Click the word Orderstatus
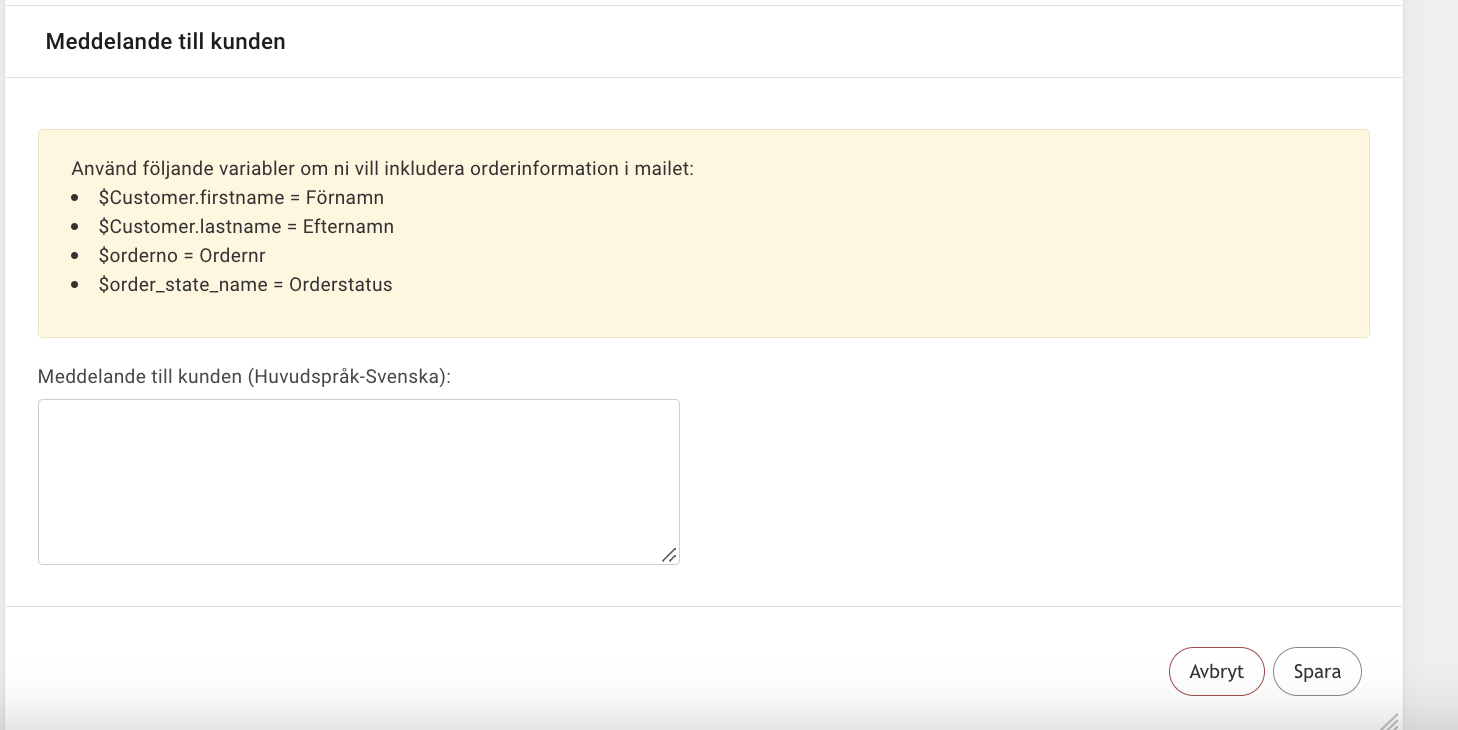 341,284
